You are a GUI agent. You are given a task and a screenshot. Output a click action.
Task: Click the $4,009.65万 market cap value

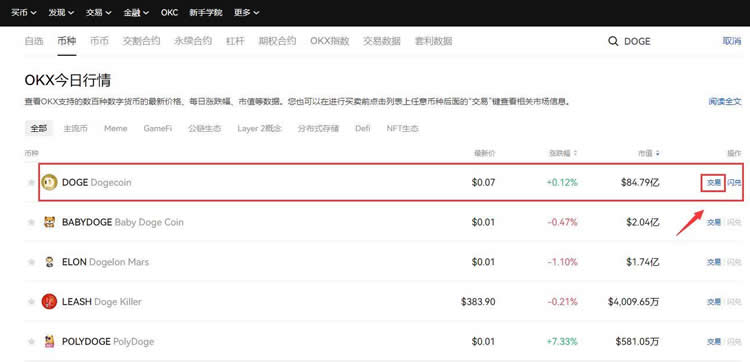[x=634, y=302]
